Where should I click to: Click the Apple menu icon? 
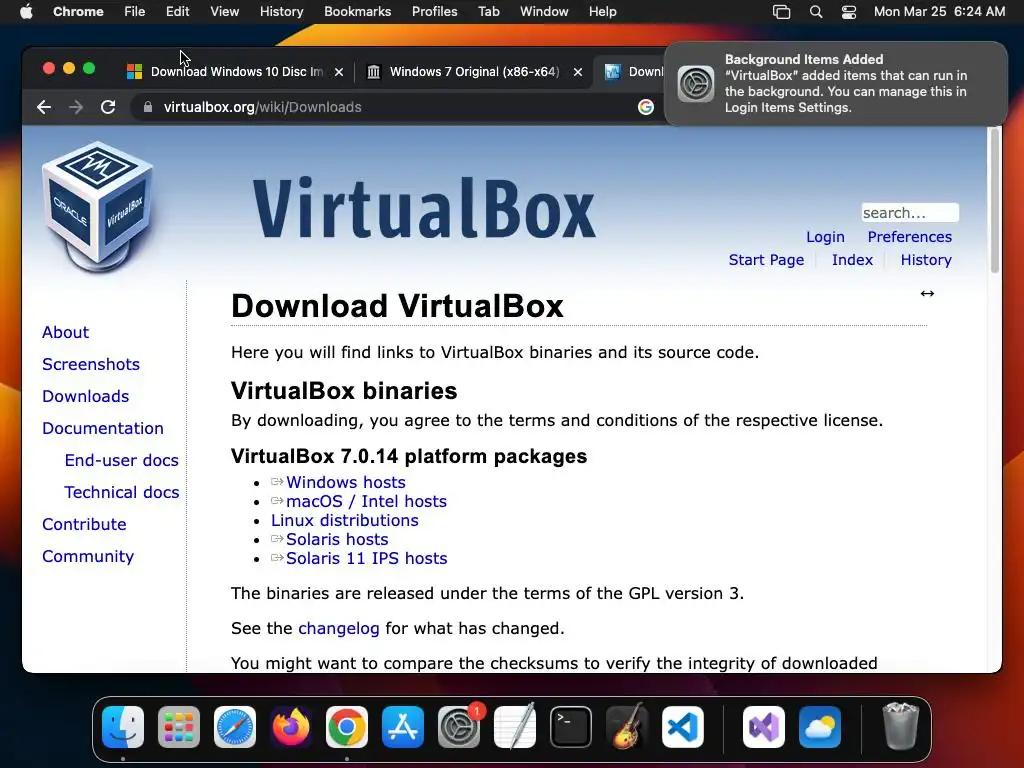coord(26,12)
